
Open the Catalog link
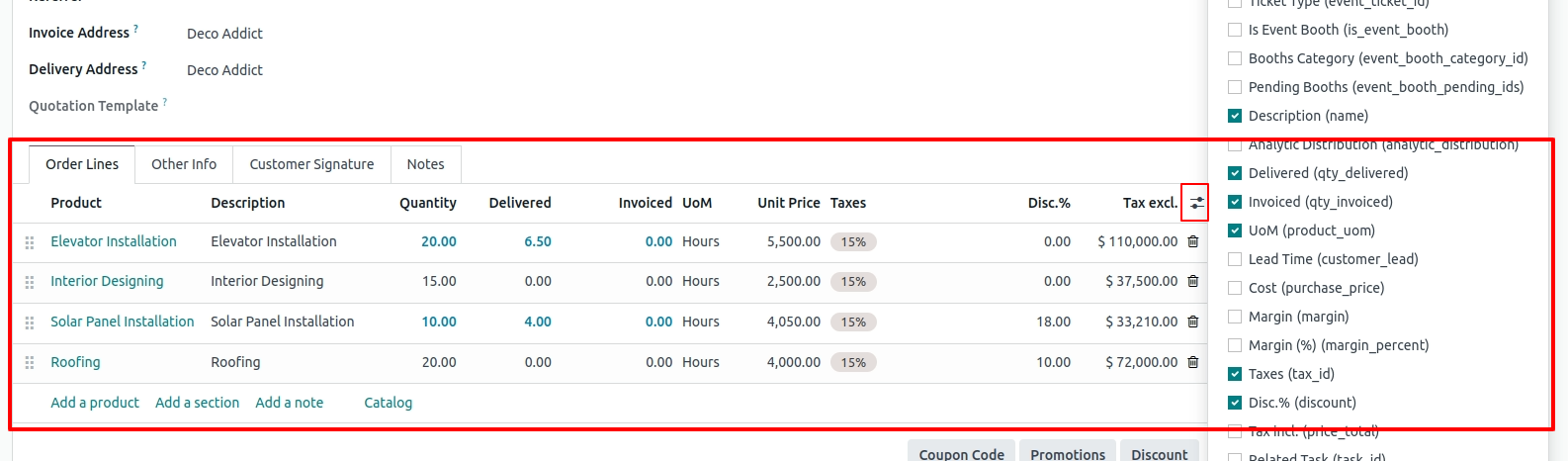click(x=388, y=403)
